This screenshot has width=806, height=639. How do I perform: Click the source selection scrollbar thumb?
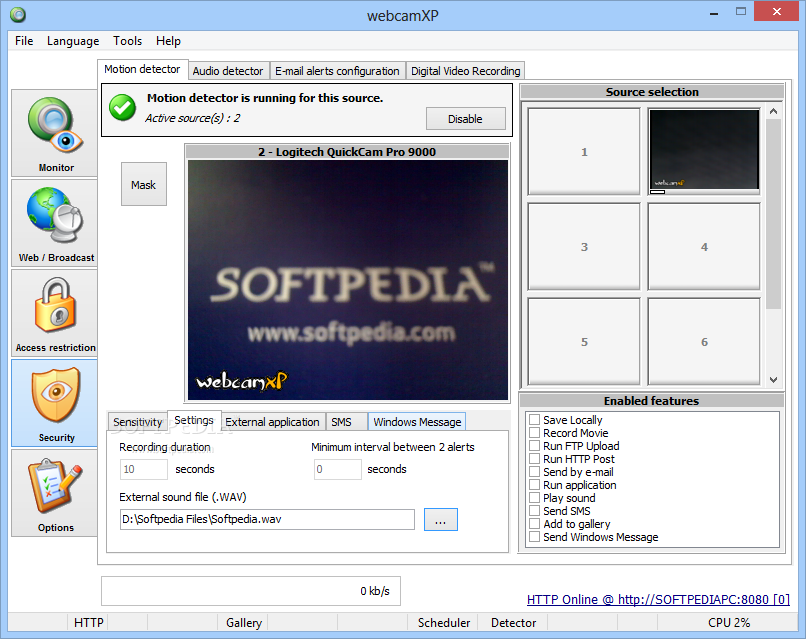click(x=774, y=214)
